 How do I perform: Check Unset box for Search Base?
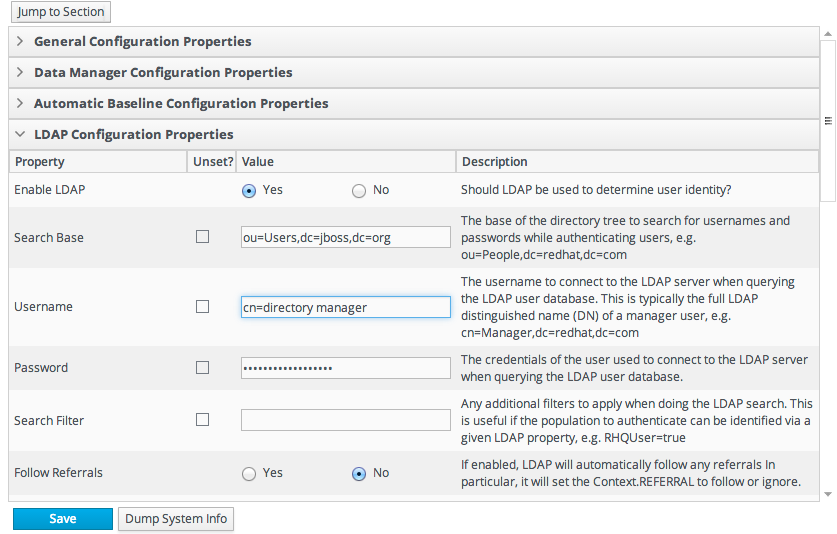(203, 237)
